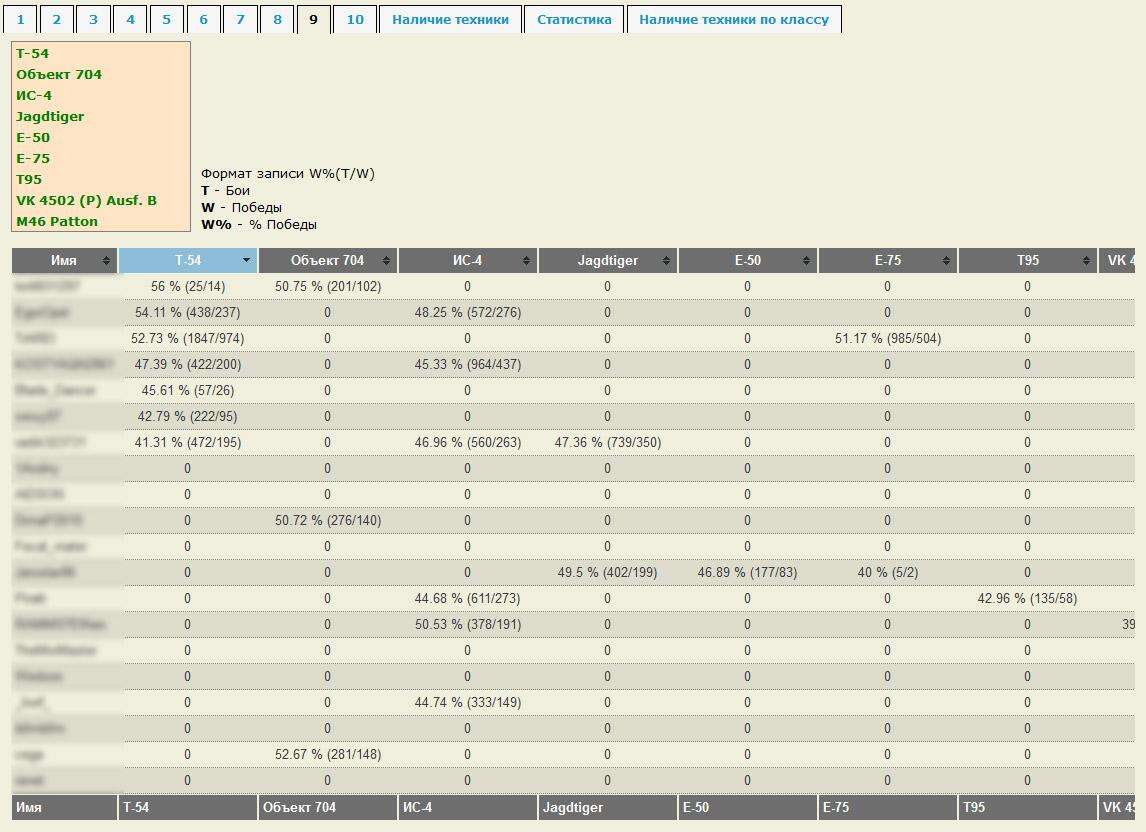Screen dimensions: 1146x832
Task: Switch to tab 4
Action: 130,20
